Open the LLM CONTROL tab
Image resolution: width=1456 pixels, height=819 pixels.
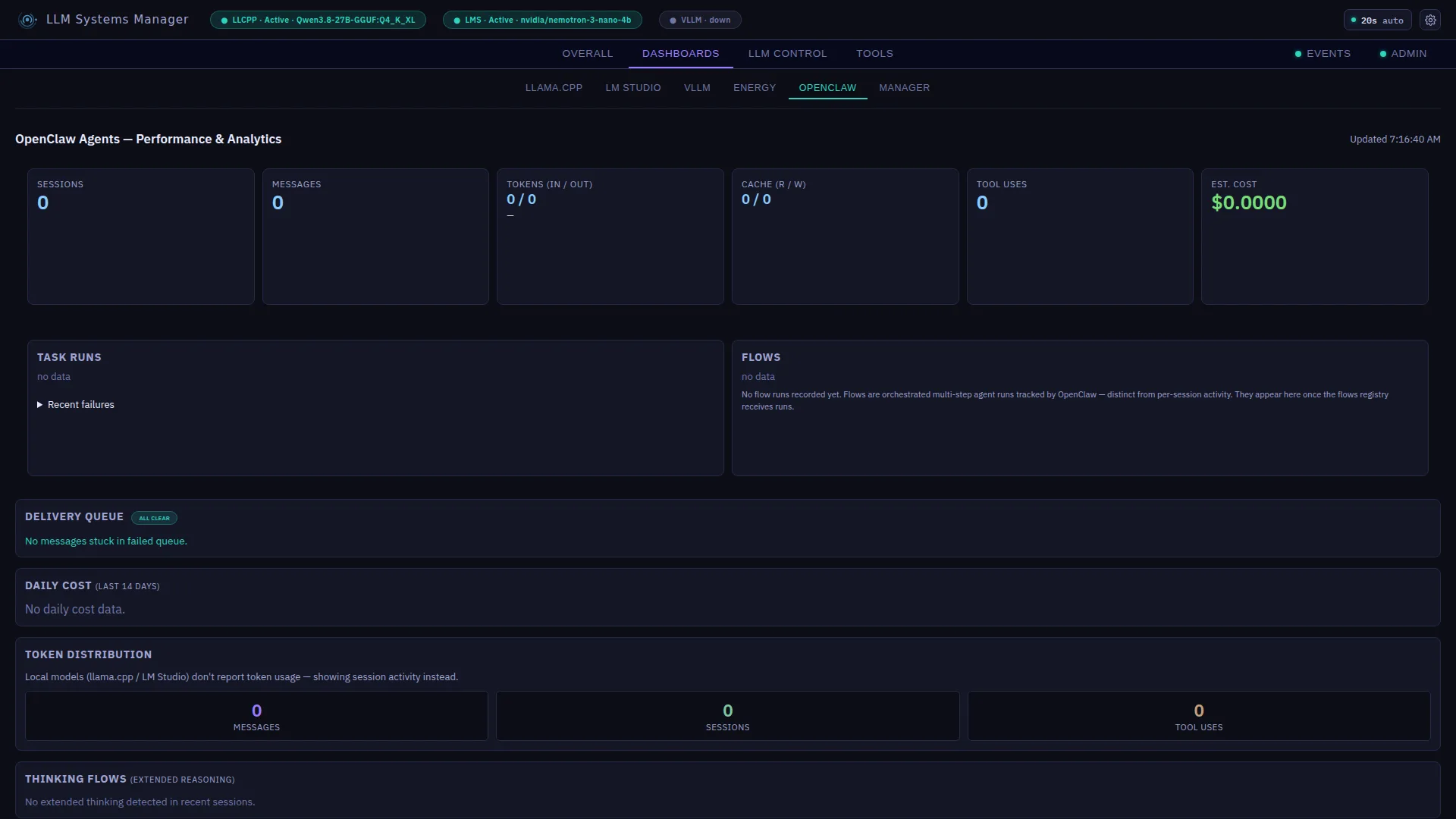coord(787,54)
